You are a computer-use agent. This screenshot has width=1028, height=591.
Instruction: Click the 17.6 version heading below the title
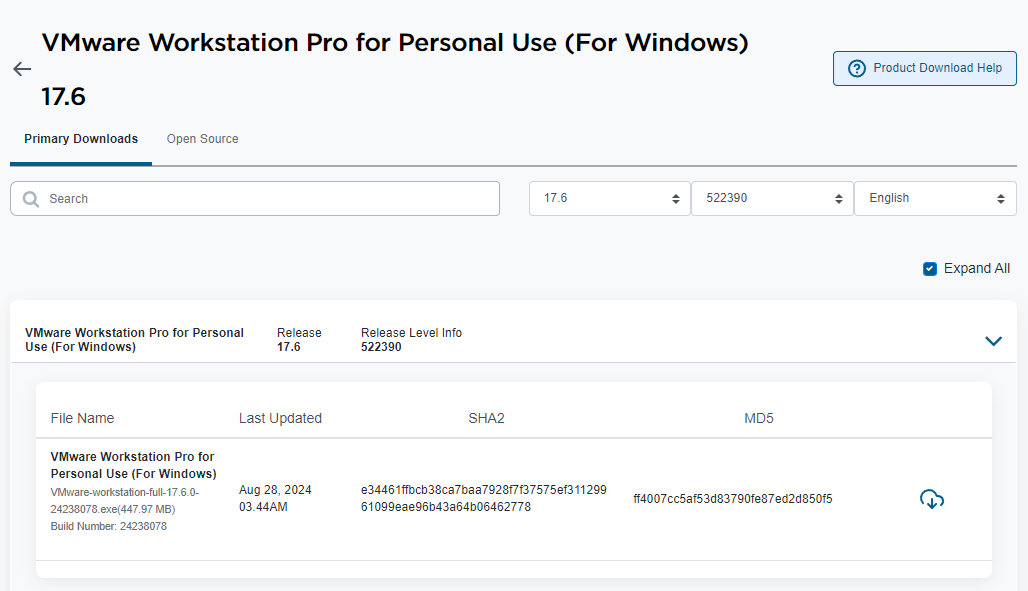point(64,97)
